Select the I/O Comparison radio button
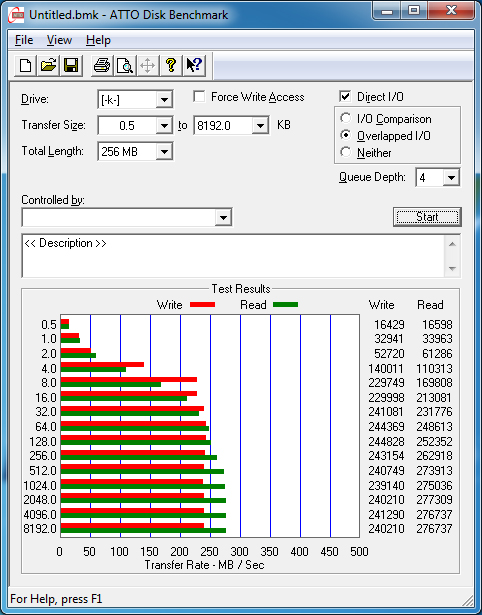Screen dimensions: 482x615 click(346, 118)
